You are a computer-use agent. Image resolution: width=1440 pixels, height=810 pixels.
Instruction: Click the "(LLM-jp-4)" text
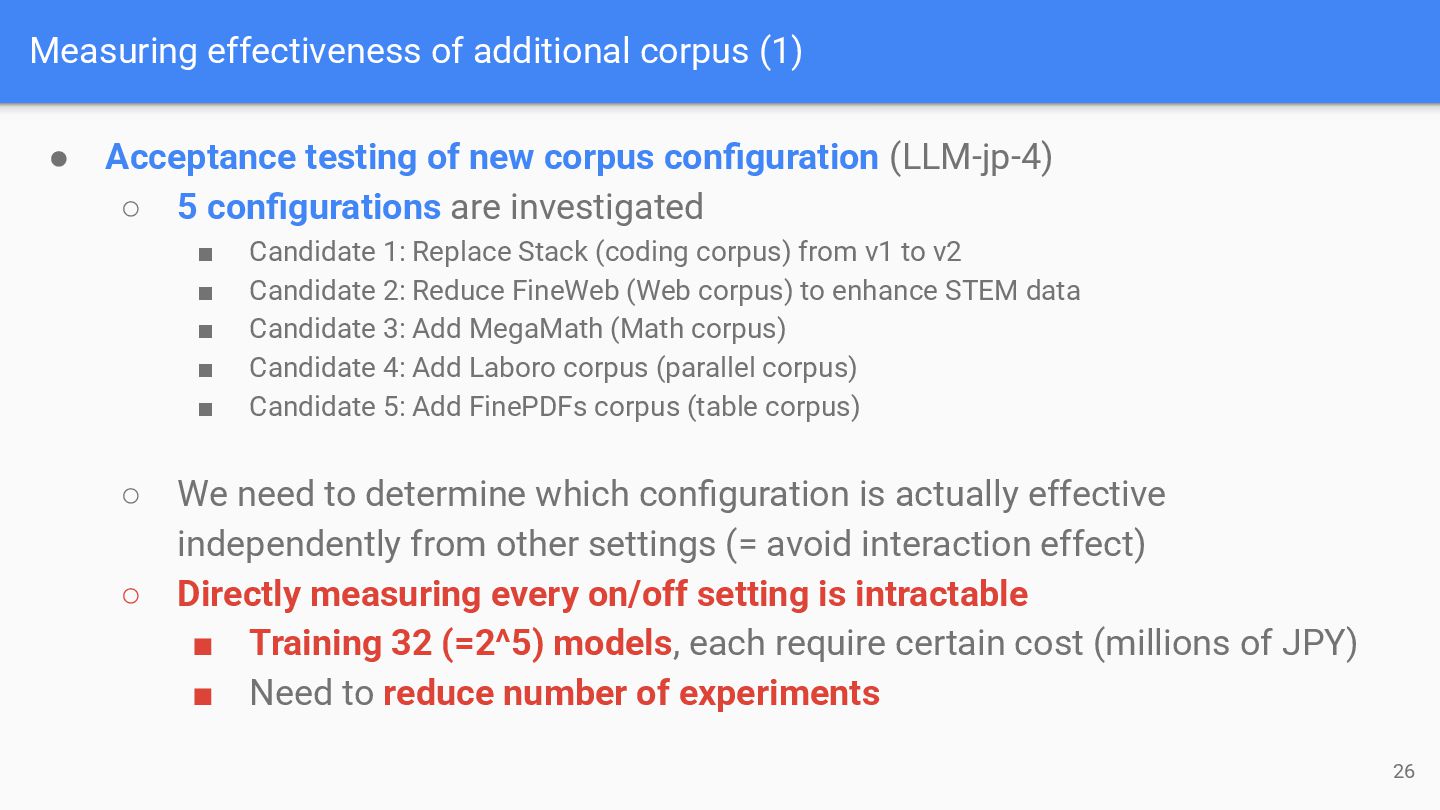pos(970,158)
